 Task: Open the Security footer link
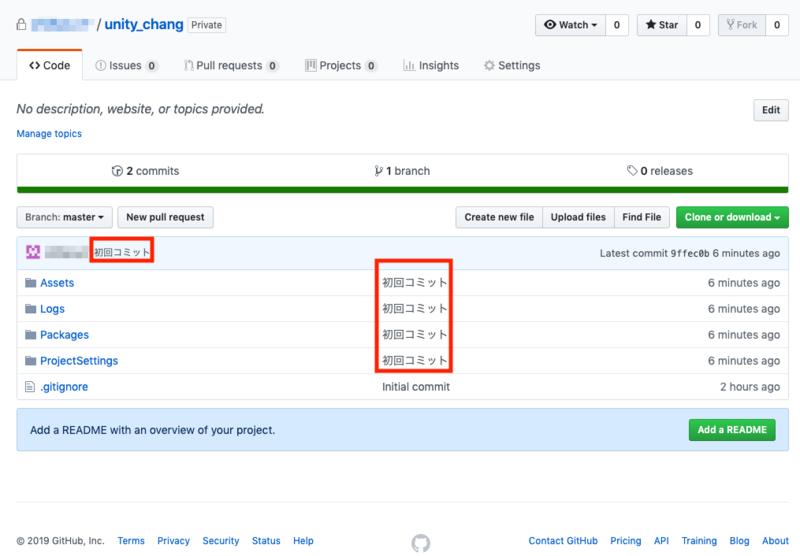(x=221, y=541)
